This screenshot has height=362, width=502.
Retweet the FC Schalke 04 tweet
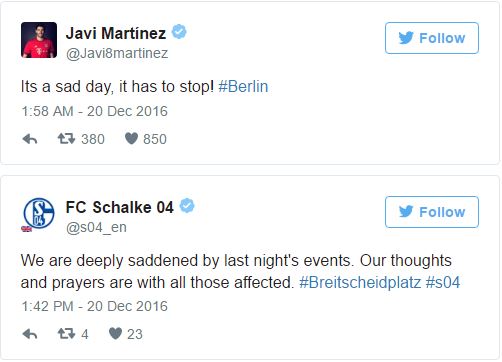(66, 333)
